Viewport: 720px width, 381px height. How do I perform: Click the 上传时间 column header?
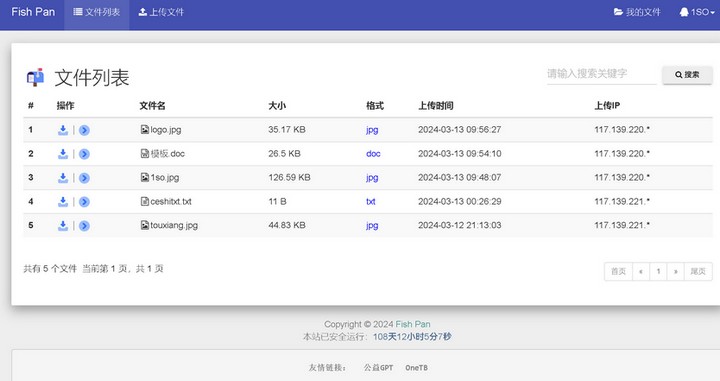tap(436, 106)
